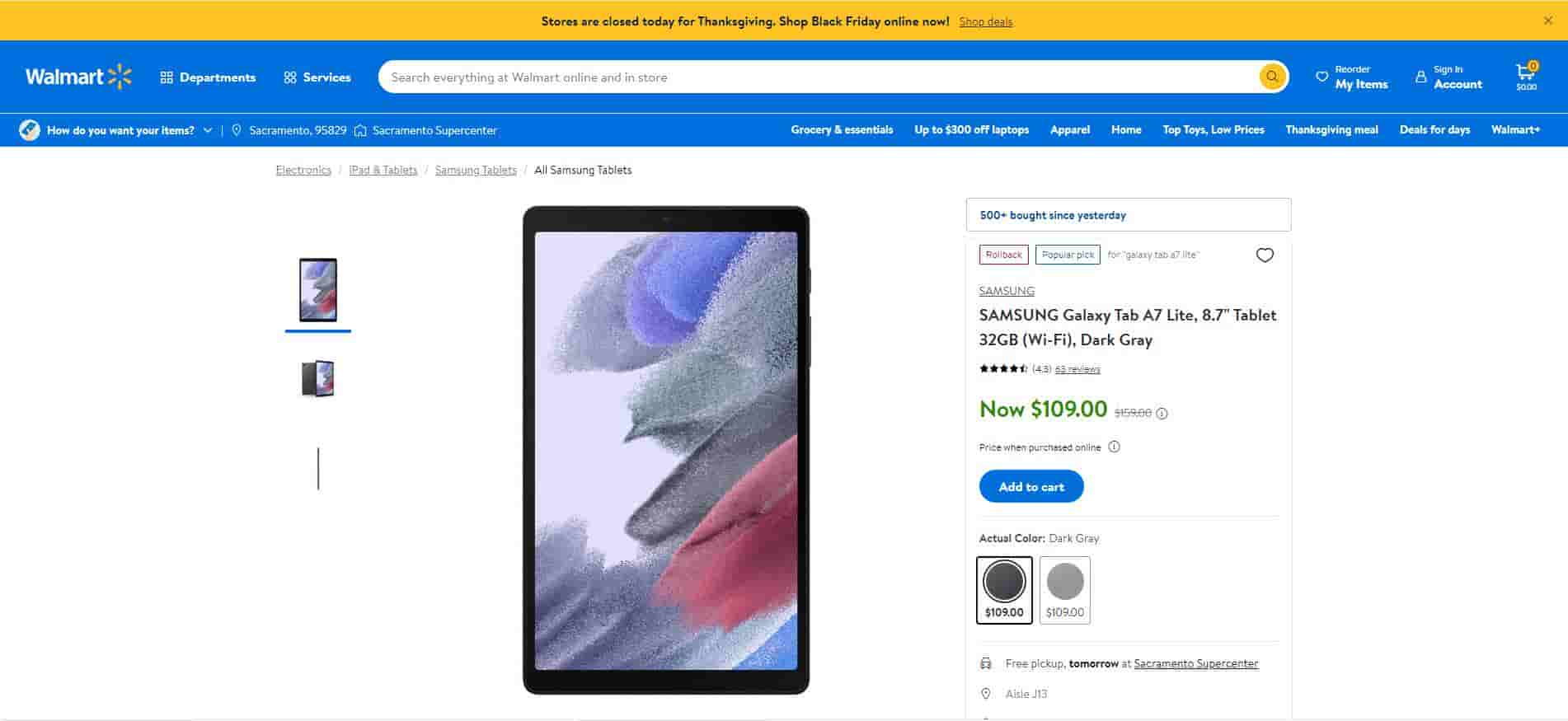Screen dimensions: 1568x721
Task: Click info icon next to strikethrough price
Action: point(1162,414)
